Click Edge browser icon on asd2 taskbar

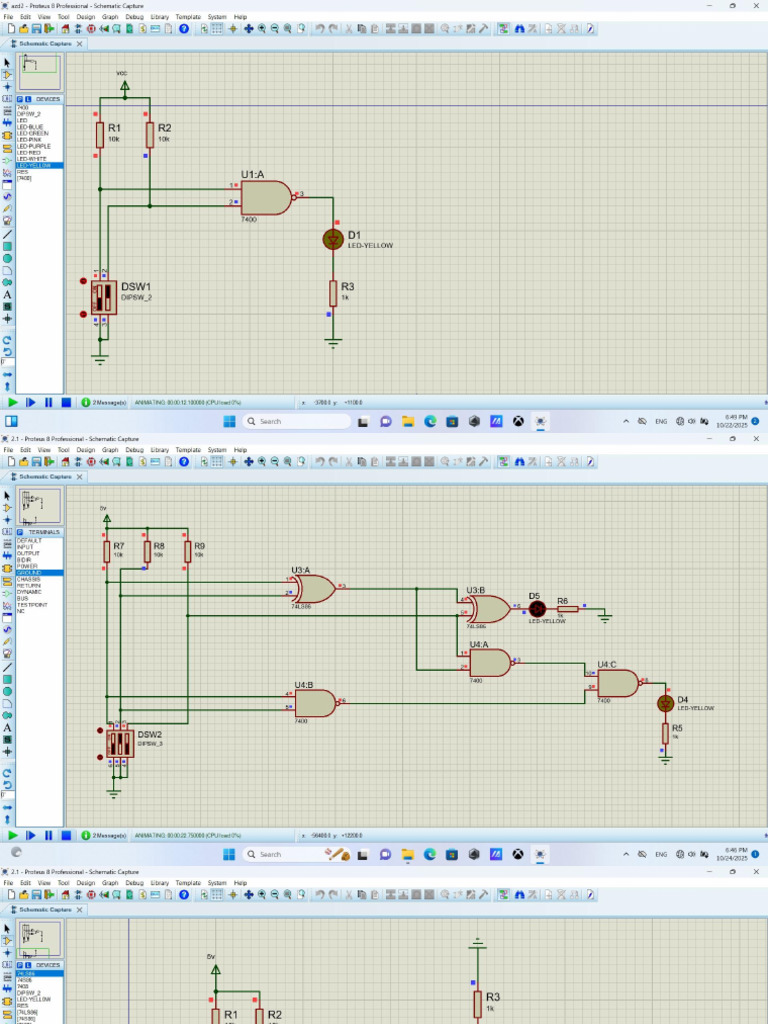click(430, 421)
